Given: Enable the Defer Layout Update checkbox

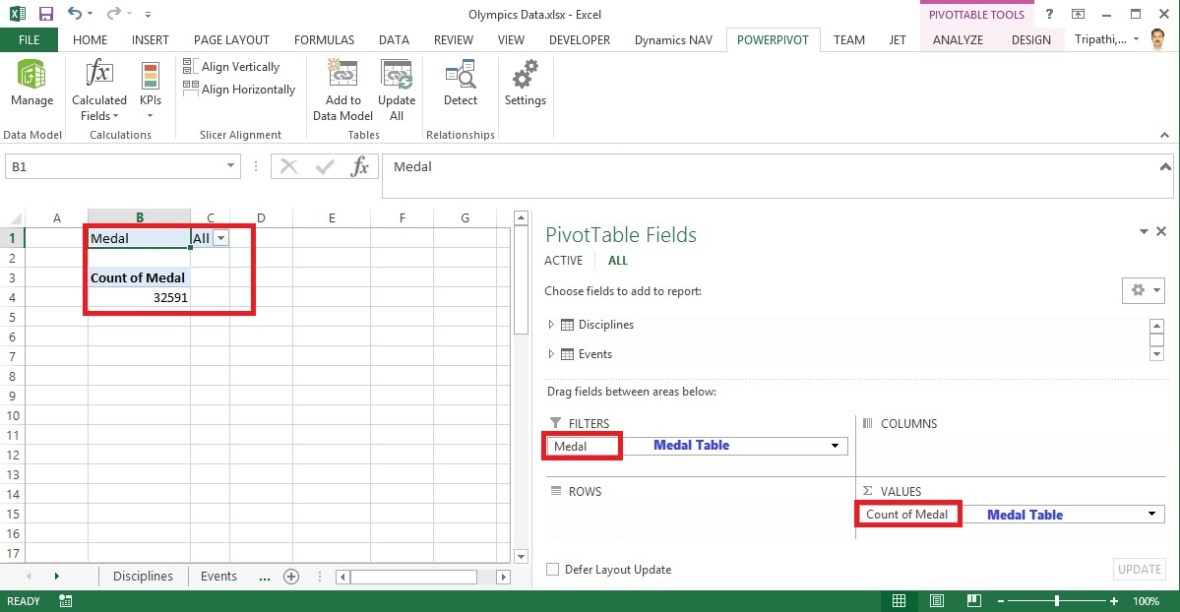Looking at the screenshot, I should click(553, 570).
